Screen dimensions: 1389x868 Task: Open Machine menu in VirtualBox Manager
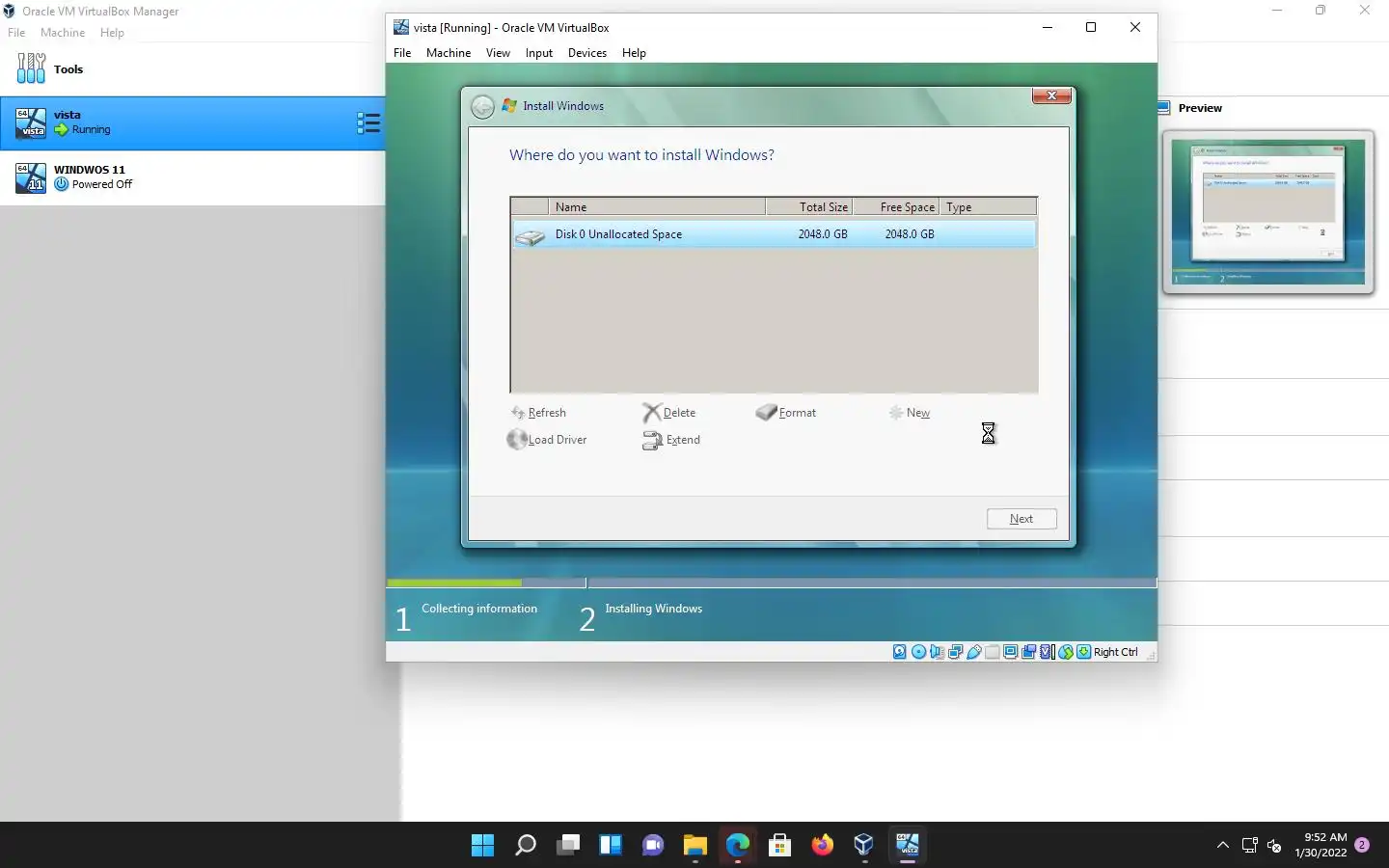63,33
